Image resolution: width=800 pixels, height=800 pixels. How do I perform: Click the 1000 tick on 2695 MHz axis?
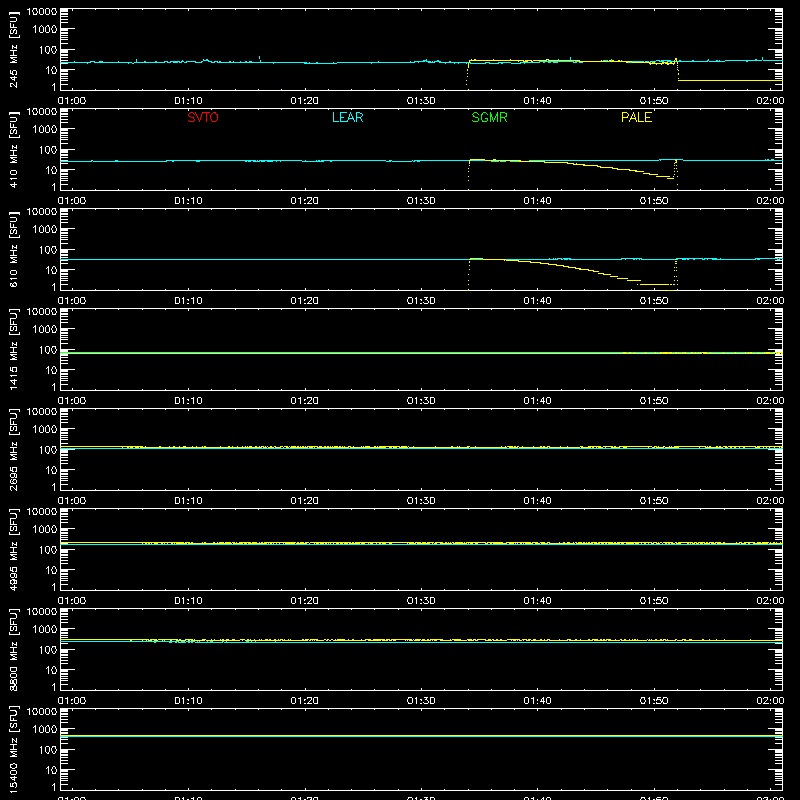click(x=45, y=429)
